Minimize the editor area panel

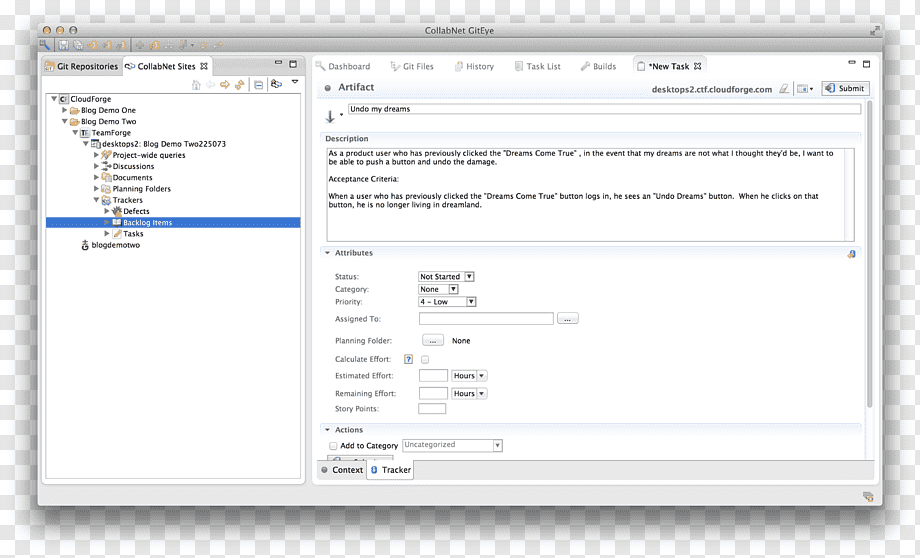(852, 62)
